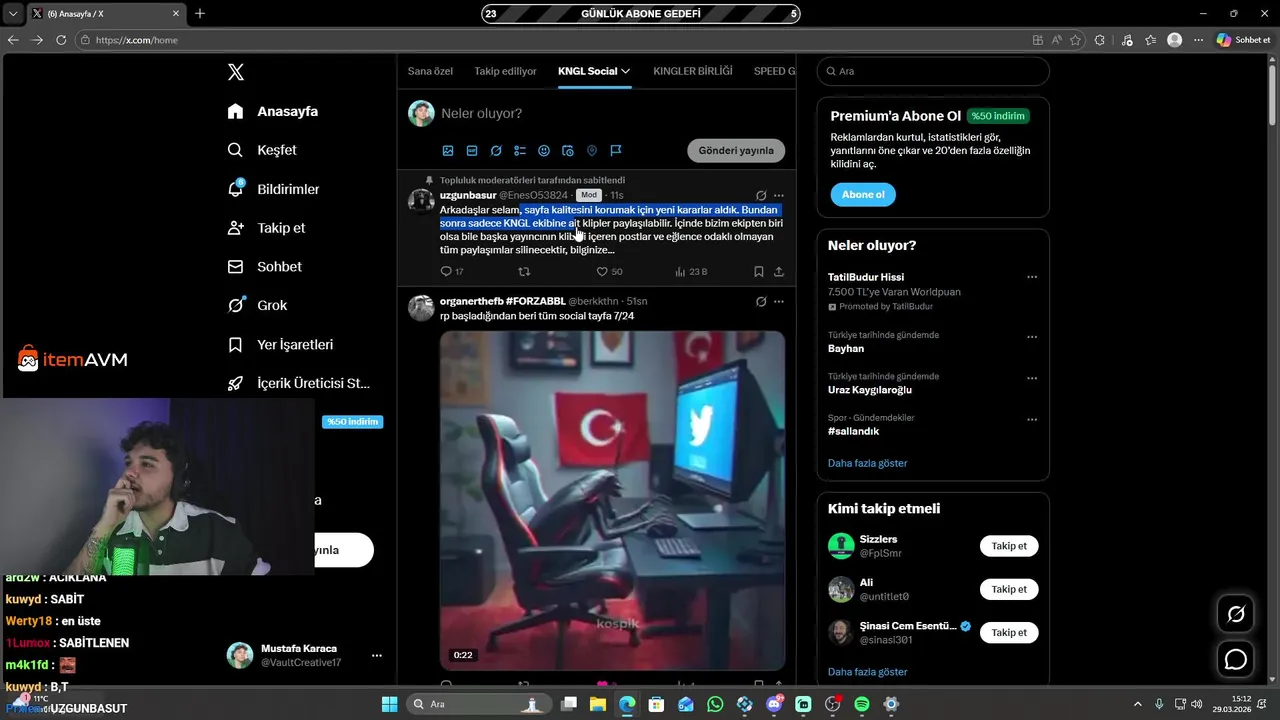Open Bildirimler notifications in sidebar
Screen dimensions: 1280x720
pyautogui.click(x=273, y=189)
